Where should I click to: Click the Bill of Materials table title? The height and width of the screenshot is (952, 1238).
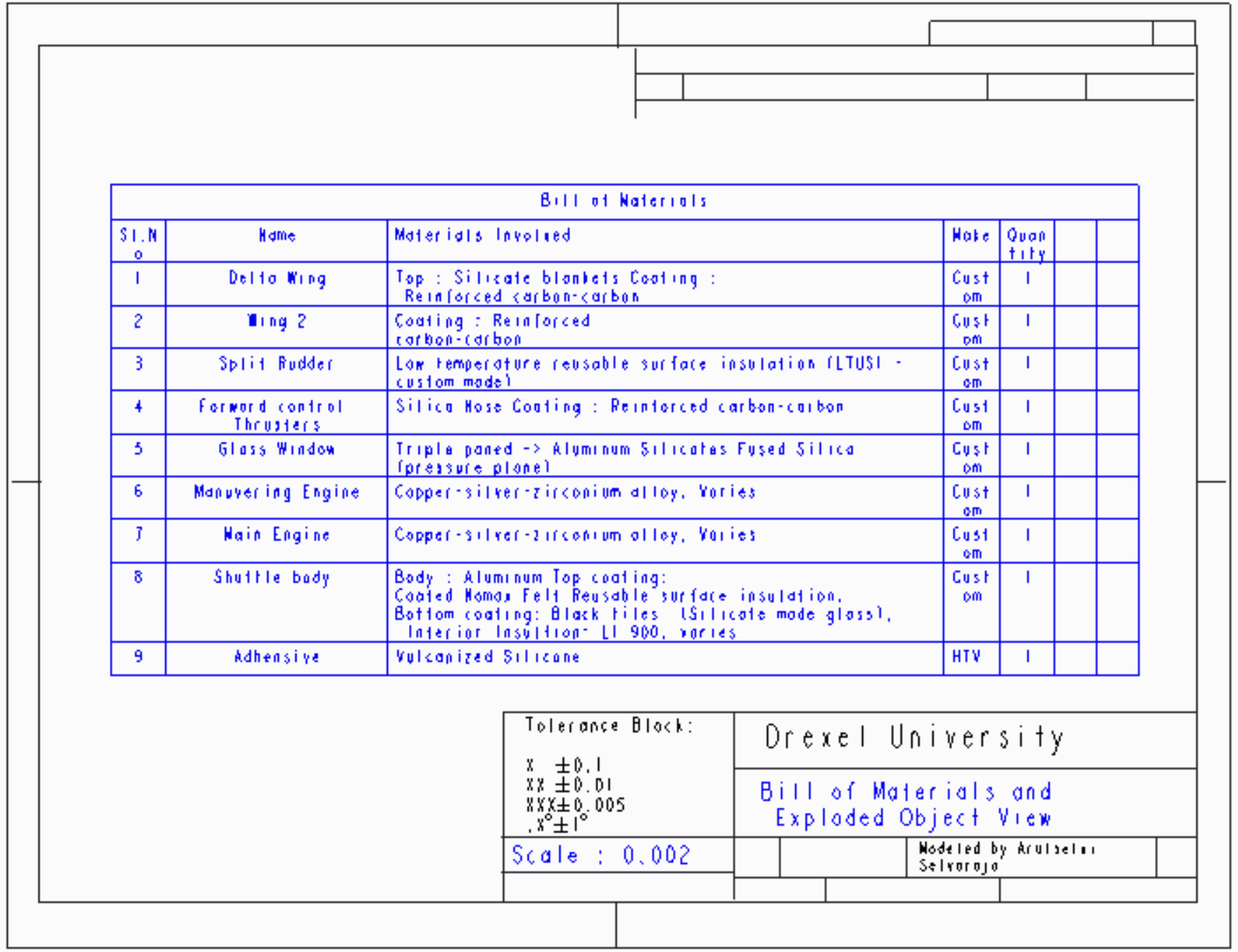coord(624,201)
